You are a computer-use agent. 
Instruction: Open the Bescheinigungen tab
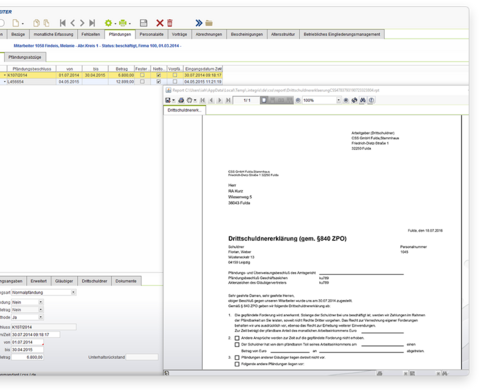pos(247,34)
